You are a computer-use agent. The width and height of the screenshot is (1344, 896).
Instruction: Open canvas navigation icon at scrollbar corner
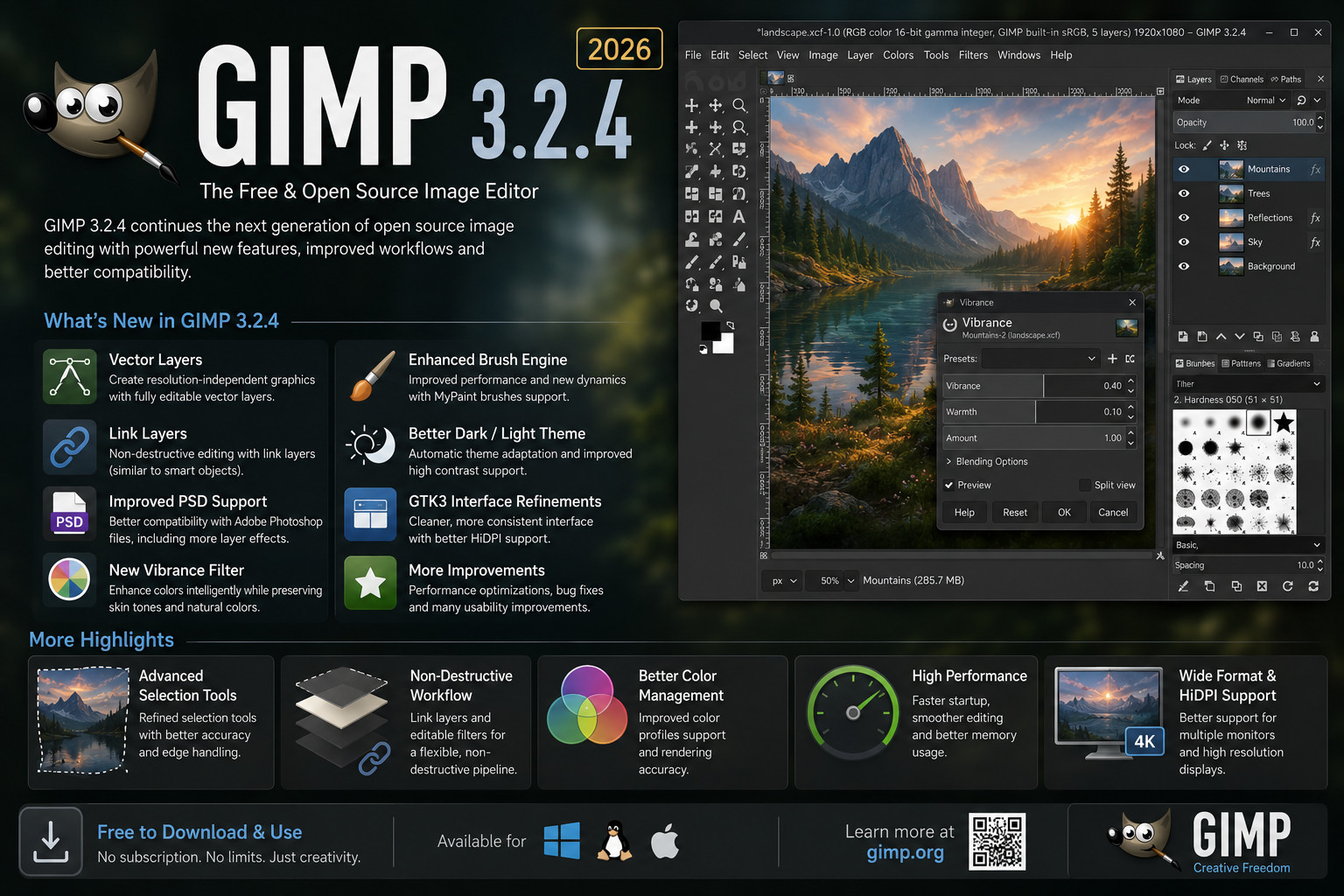[1160, 556]
